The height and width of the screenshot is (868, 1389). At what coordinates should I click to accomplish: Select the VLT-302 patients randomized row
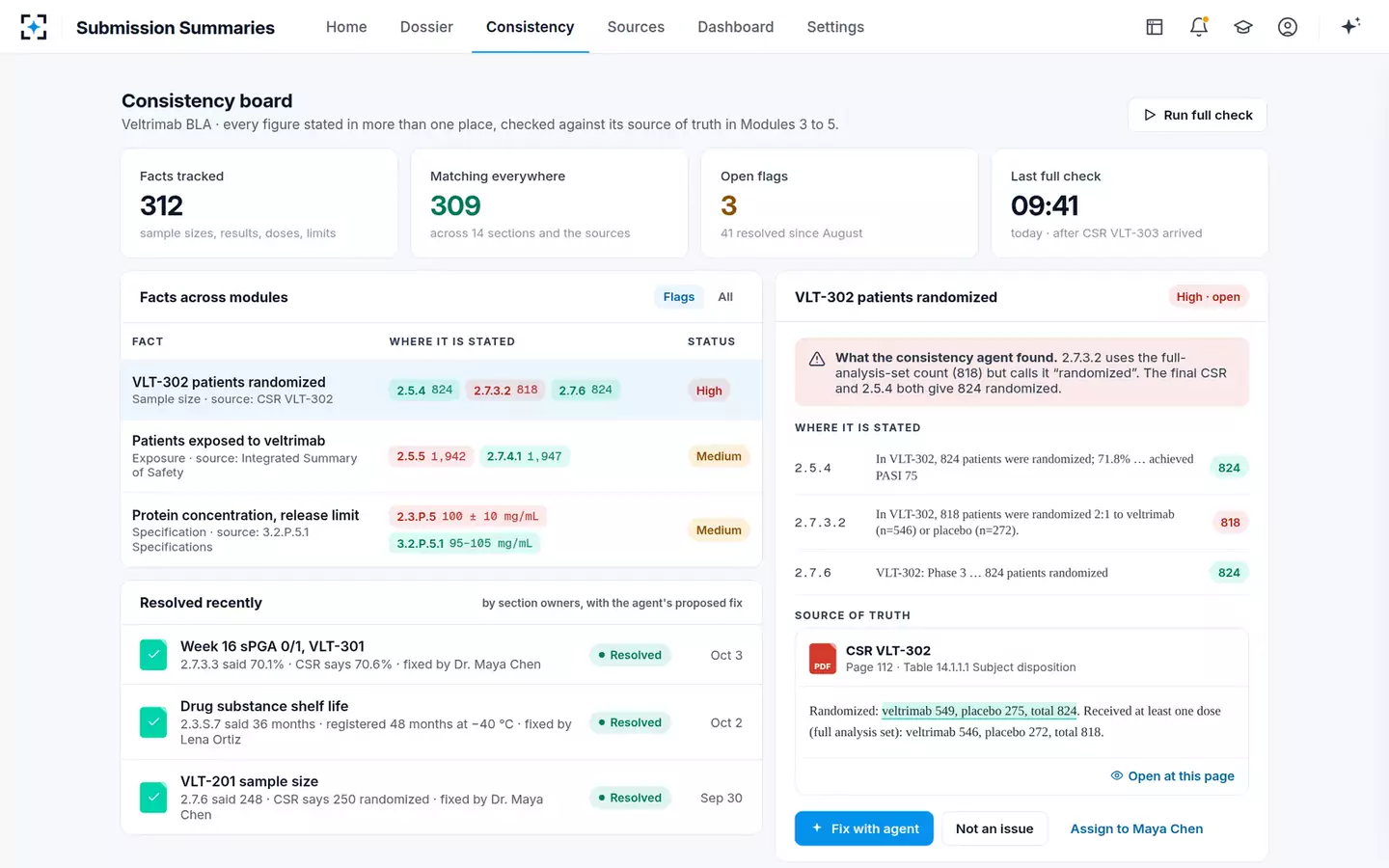441,390
